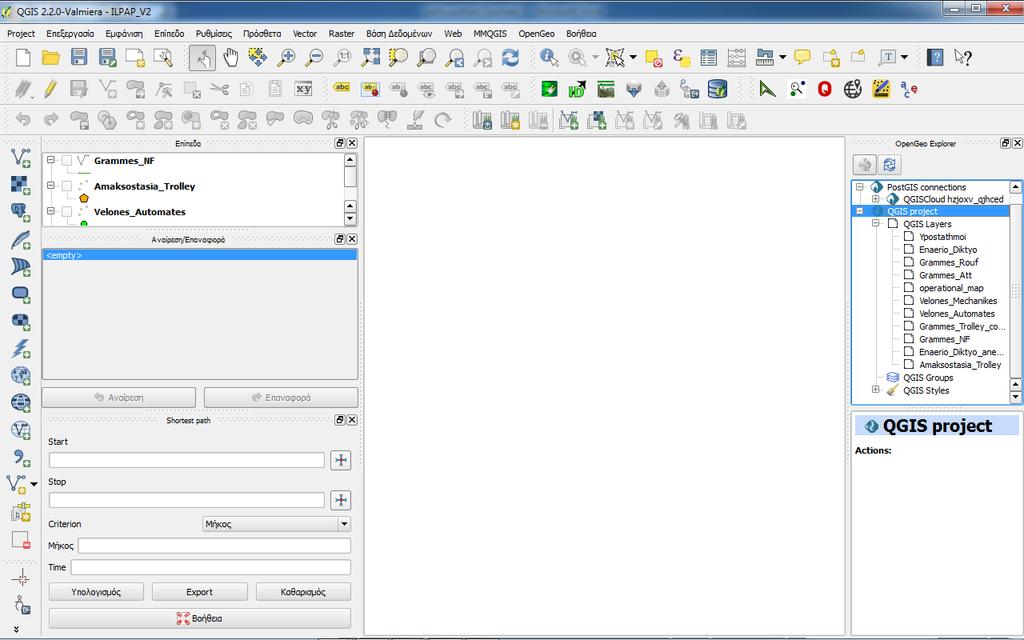Image resolution: width=1024 pixels, height=640 pixels.
Task: Select Velones_Mechanikes in the OpenGeo Explorer
Action: 958,300
